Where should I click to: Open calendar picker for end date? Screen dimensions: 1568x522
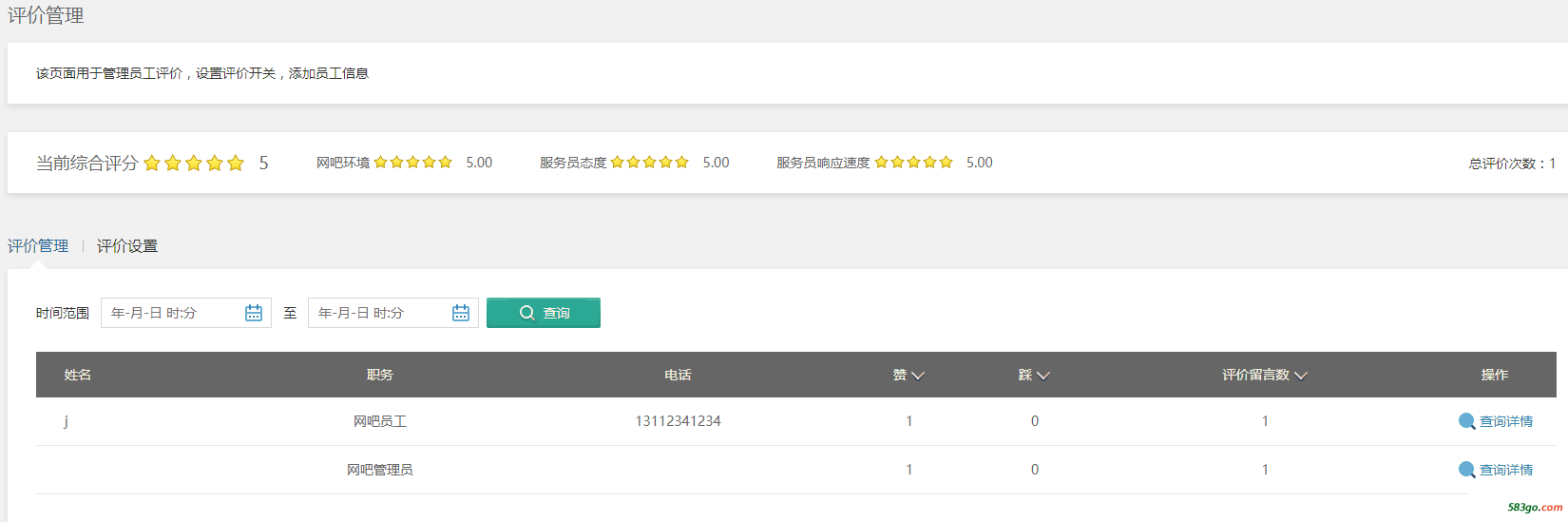click(461, 313)
